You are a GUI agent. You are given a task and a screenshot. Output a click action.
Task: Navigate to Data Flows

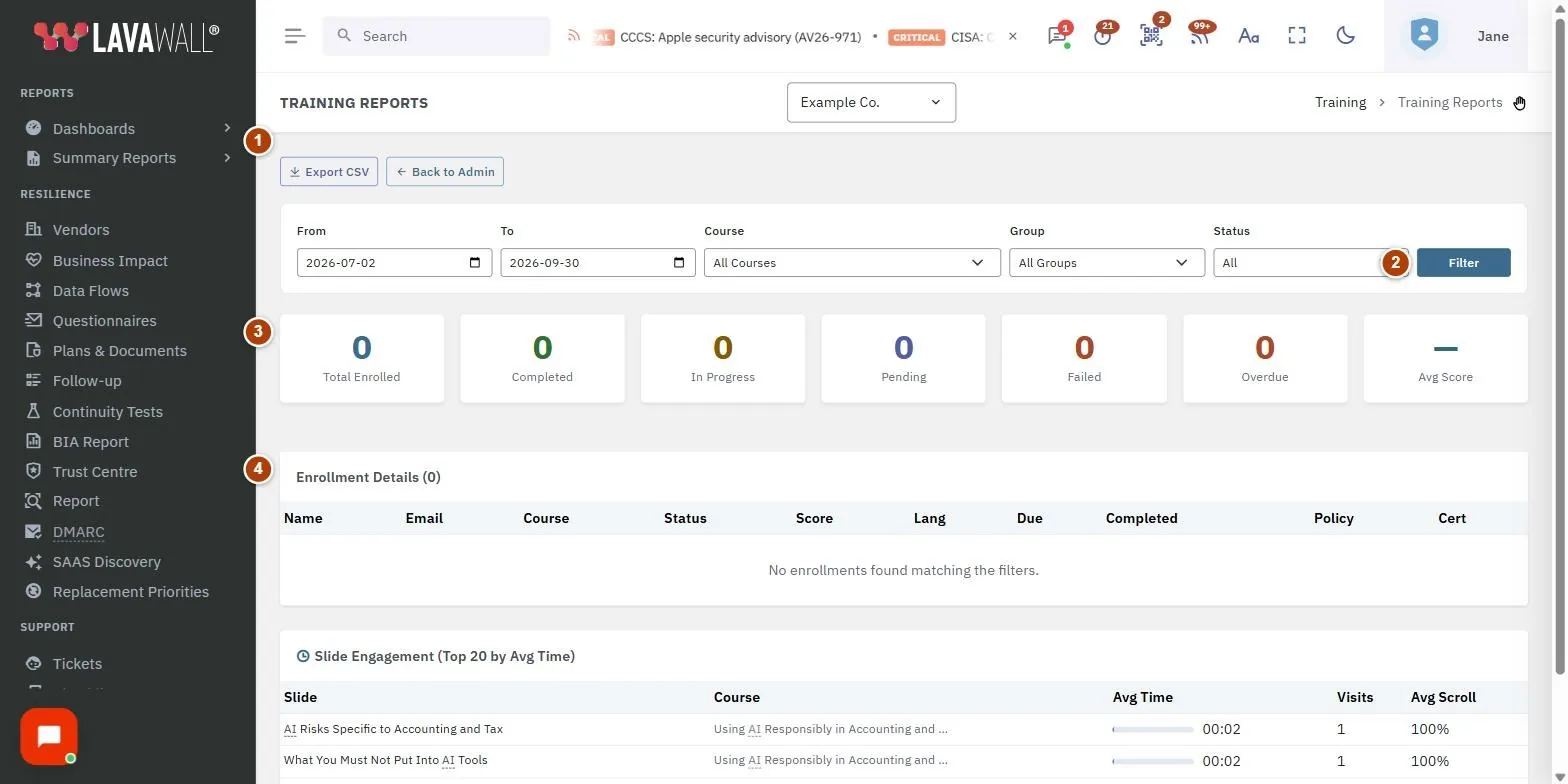(90, 291)
